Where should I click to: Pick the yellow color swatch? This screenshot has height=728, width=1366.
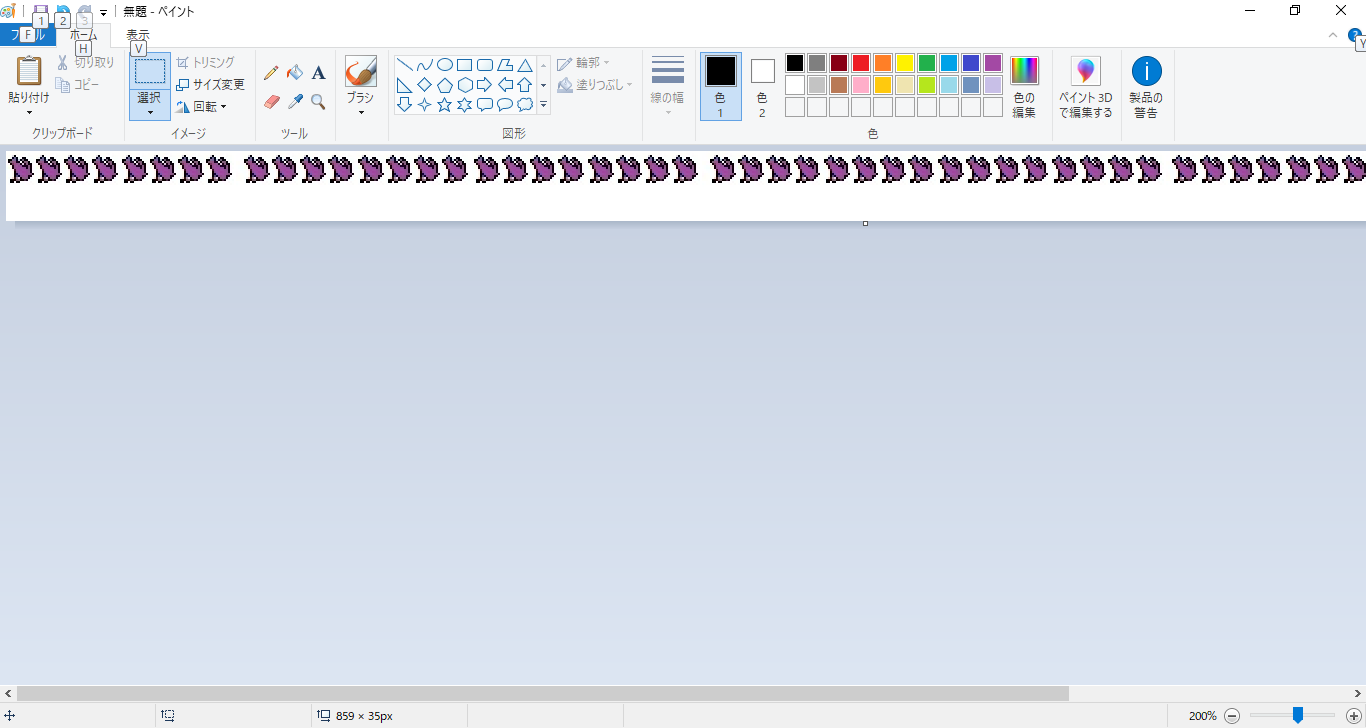(x=905, y=63)
